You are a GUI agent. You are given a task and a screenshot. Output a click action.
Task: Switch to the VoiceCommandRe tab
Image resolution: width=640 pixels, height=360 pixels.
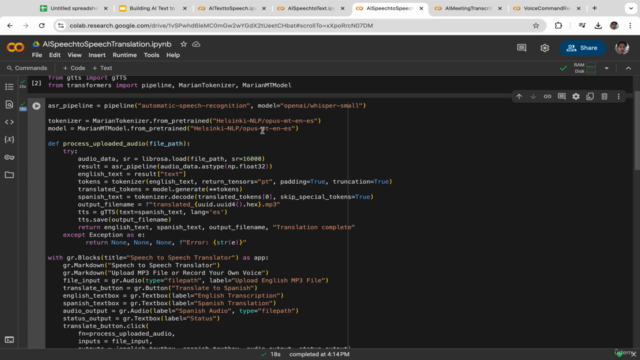click(x=547, y=8)
